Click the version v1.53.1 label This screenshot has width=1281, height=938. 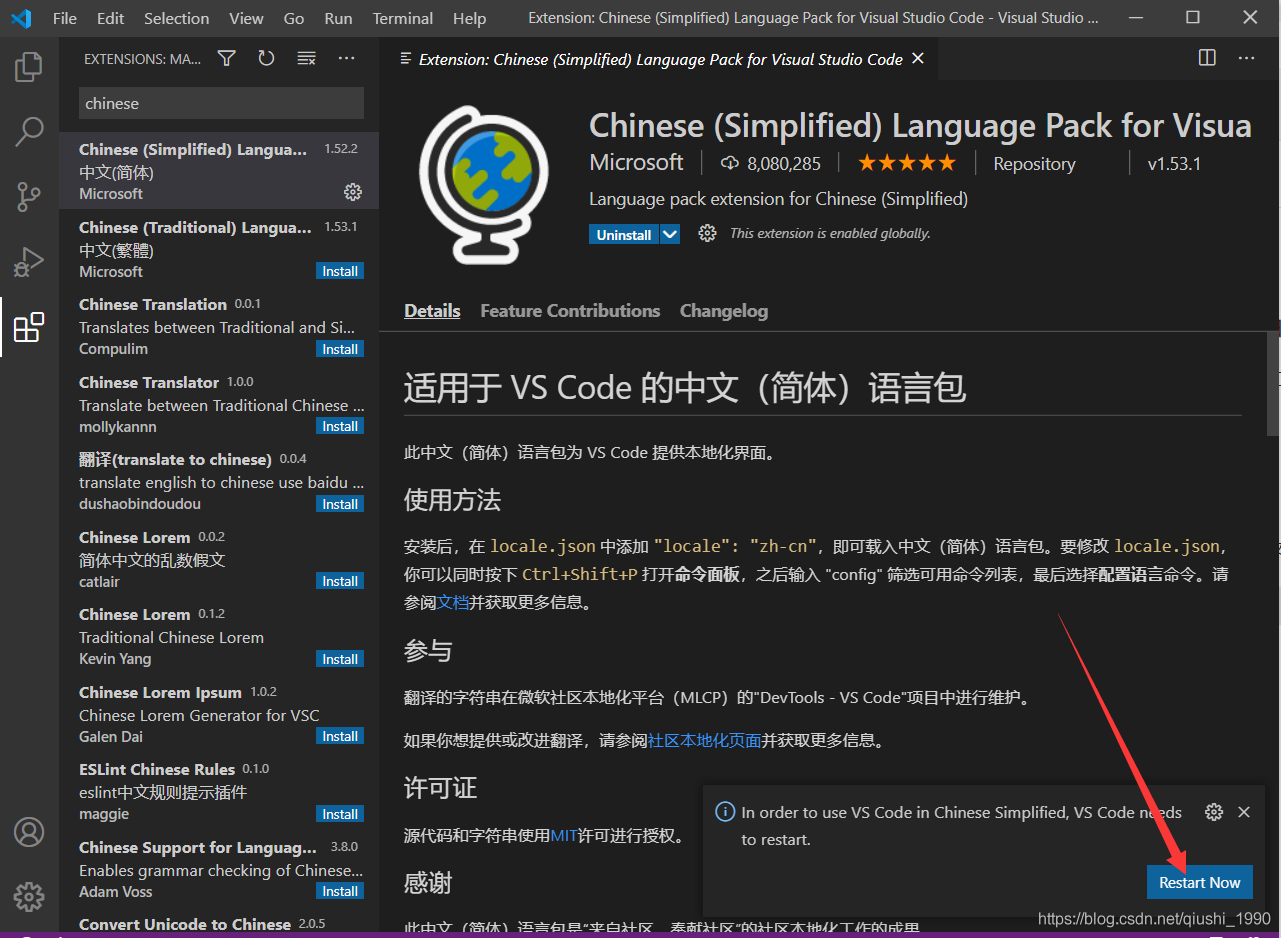(1174, 163)
